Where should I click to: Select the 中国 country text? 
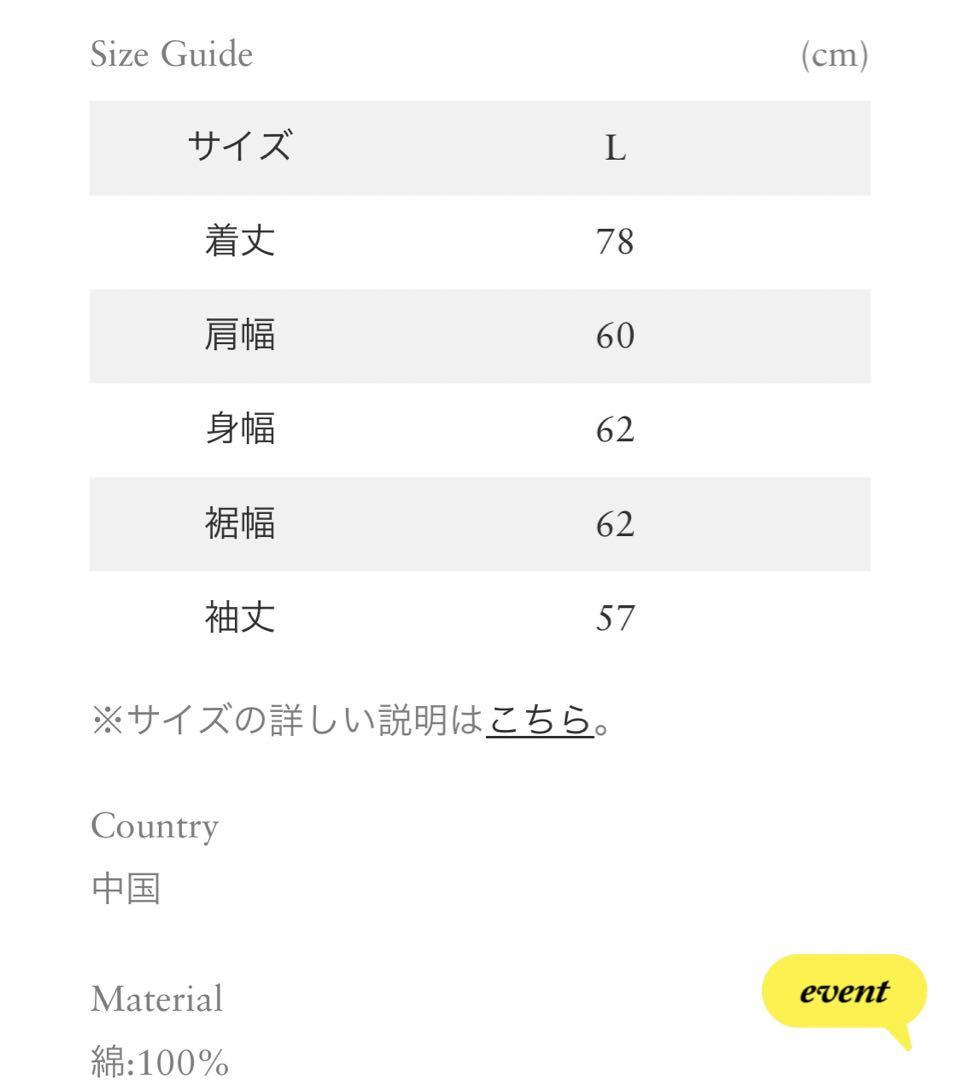pos(126,889)
